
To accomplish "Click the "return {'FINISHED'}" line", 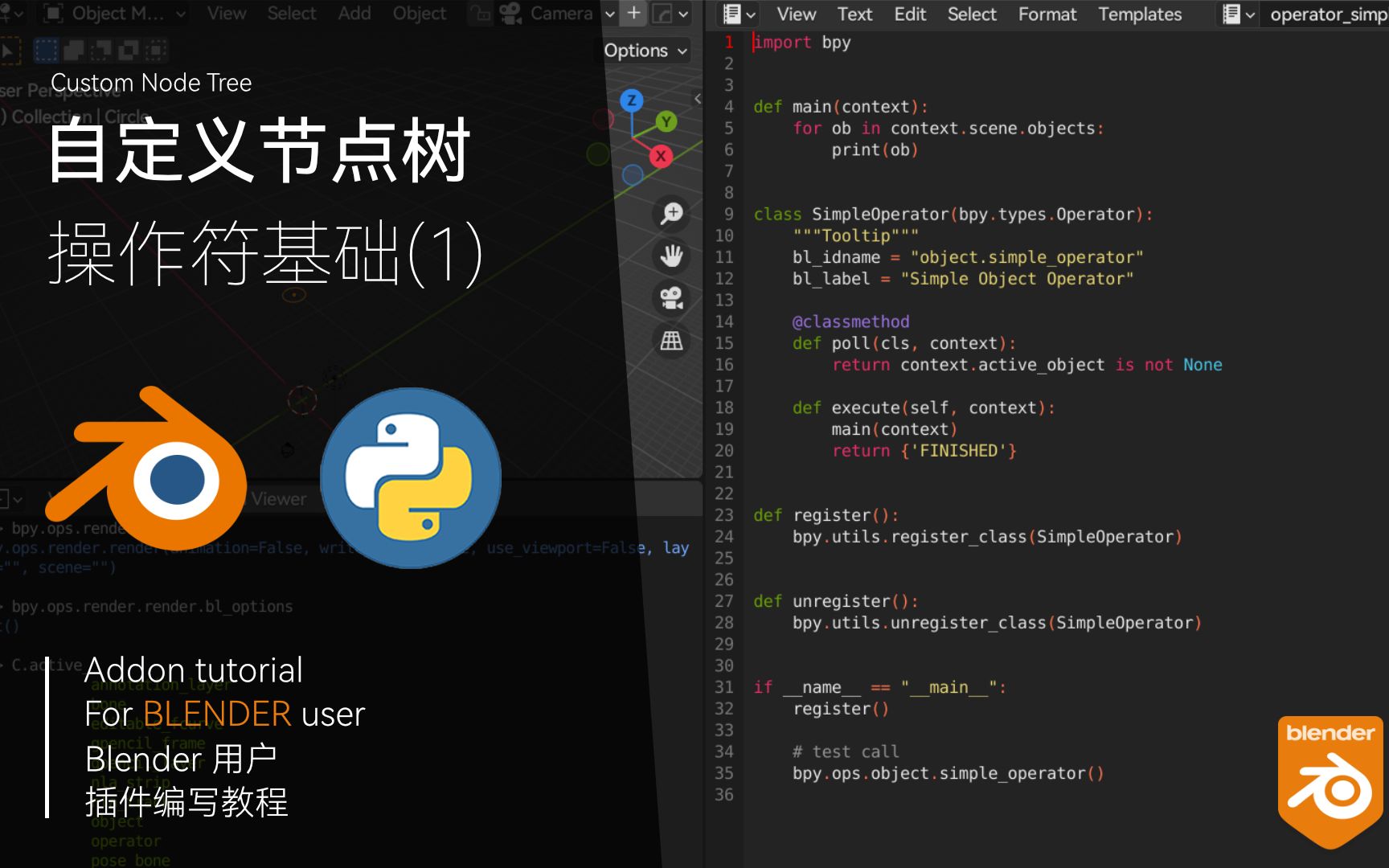I will [924, 451].
